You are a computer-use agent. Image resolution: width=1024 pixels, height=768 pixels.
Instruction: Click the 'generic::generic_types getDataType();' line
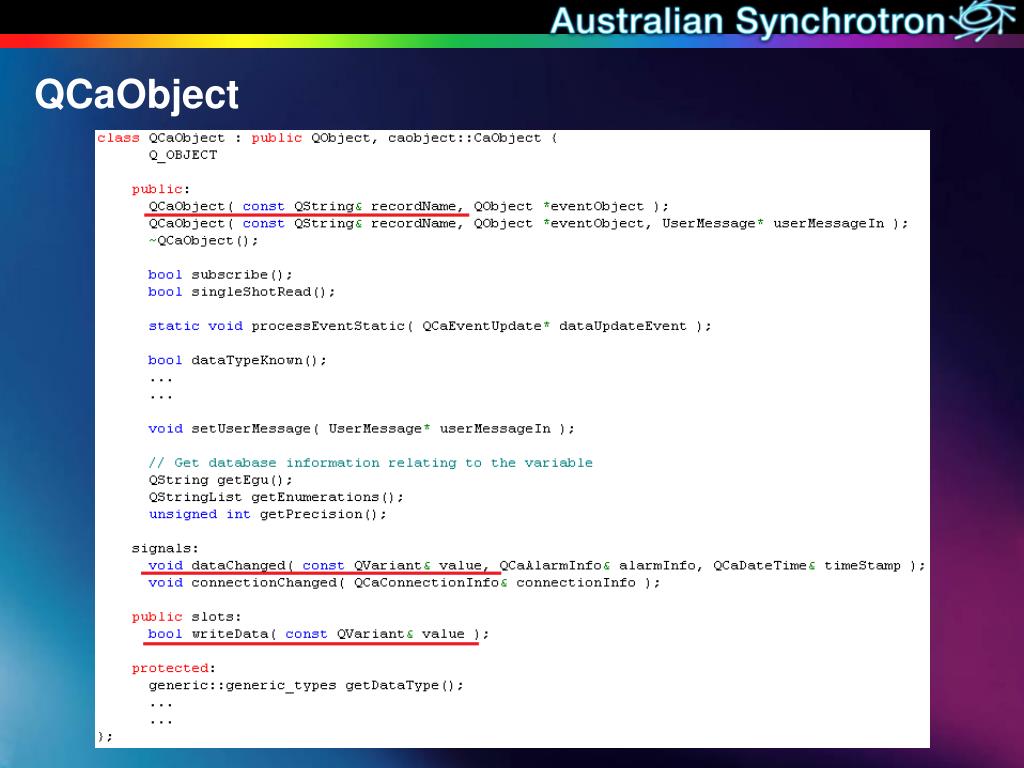[x=306, y=686]
